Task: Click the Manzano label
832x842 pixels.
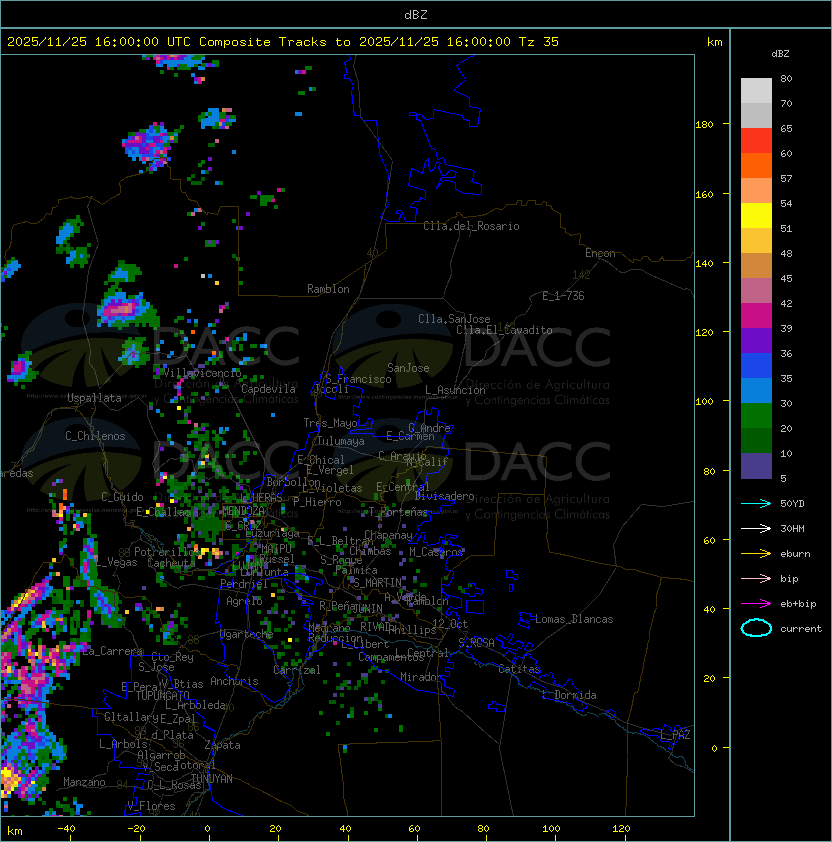Action: (84, 782)
